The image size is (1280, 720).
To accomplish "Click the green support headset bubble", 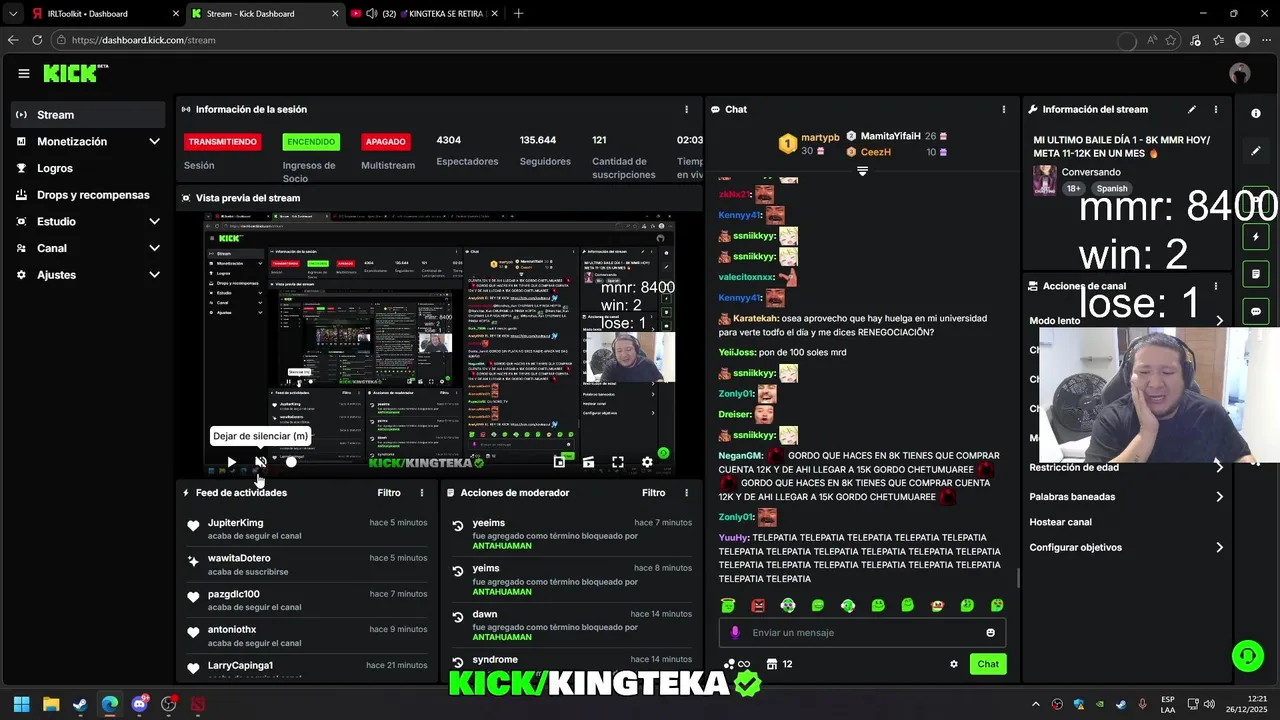I will pos(1248,656).
